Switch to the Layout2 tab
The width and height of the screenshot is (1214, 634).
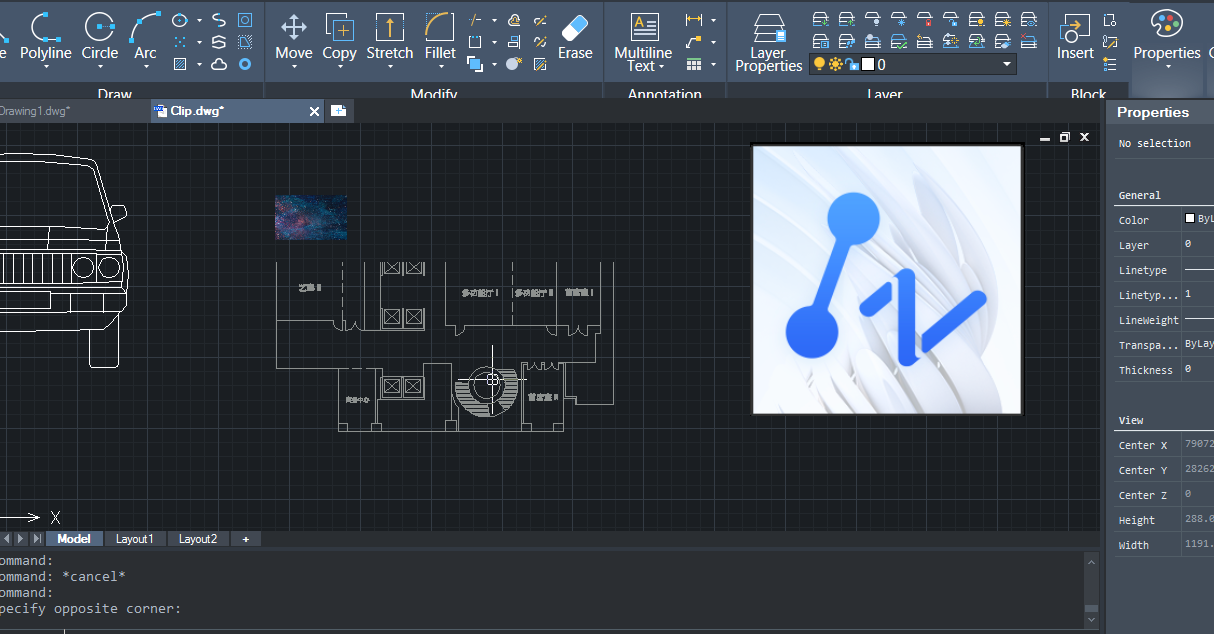[x=198, y=539]
